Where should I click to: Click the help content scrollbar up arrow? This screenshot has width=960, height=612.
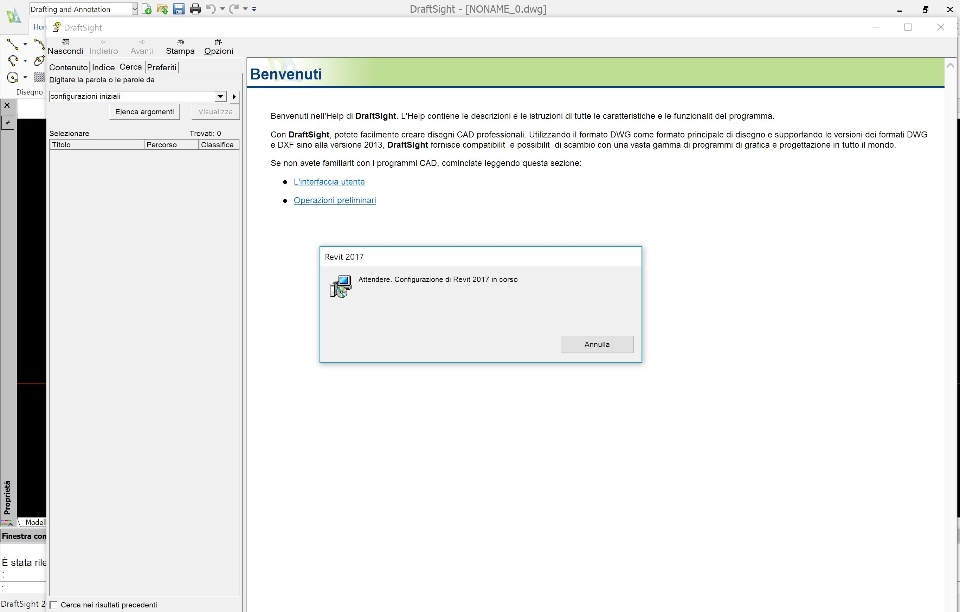pos(950,65)
